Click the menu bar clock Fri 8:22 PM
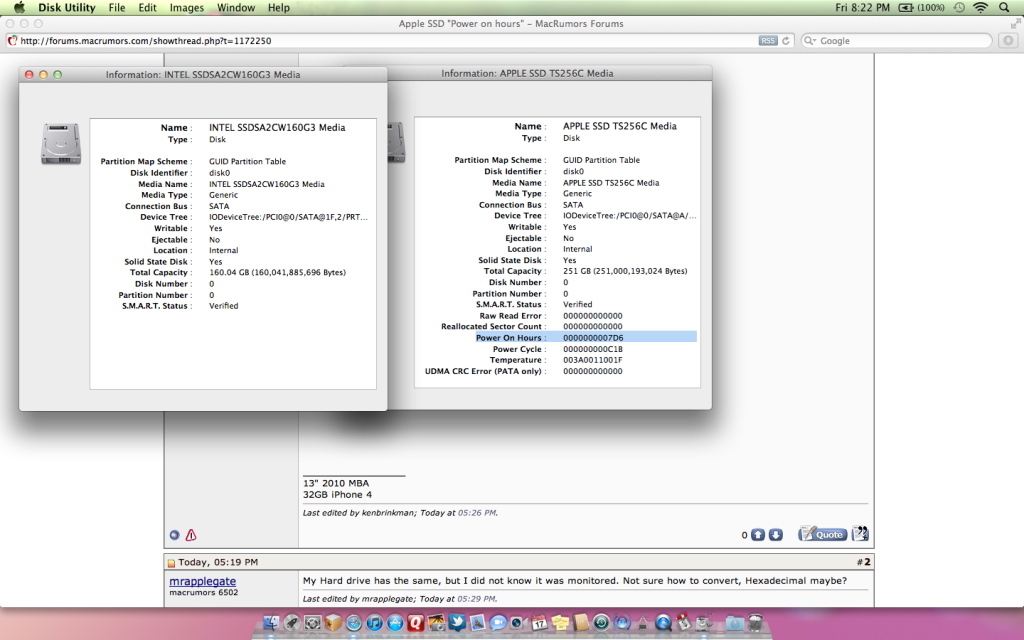The image size is (1024, 640). click(862, 8)
